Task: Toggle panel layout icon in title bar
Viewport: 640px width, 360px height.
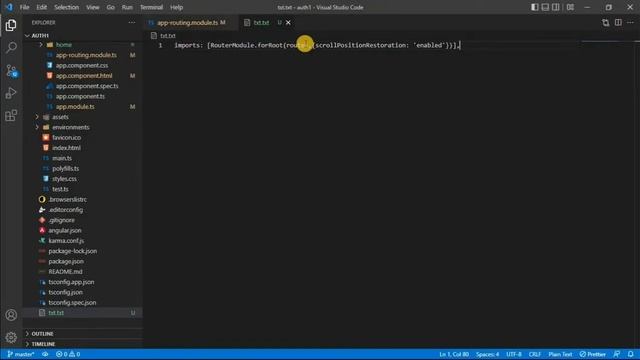Action: click(x=545, y=7)
